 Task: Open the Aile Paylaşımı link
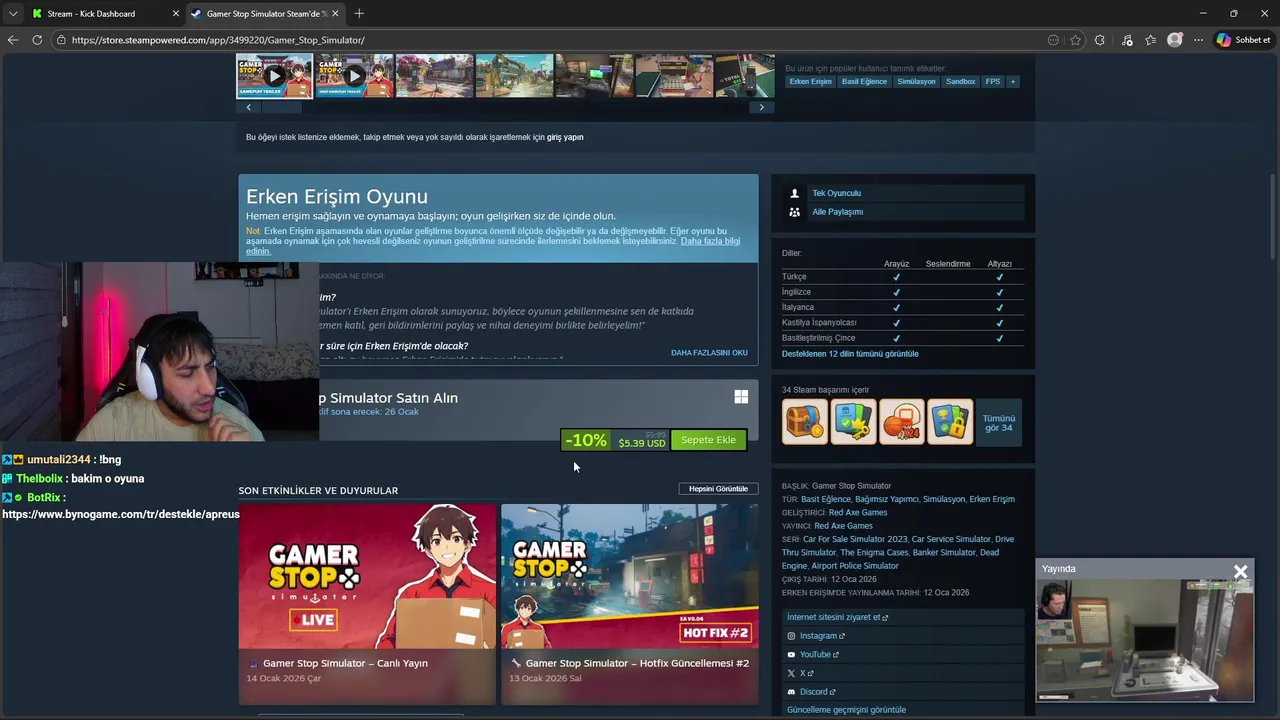837,212
